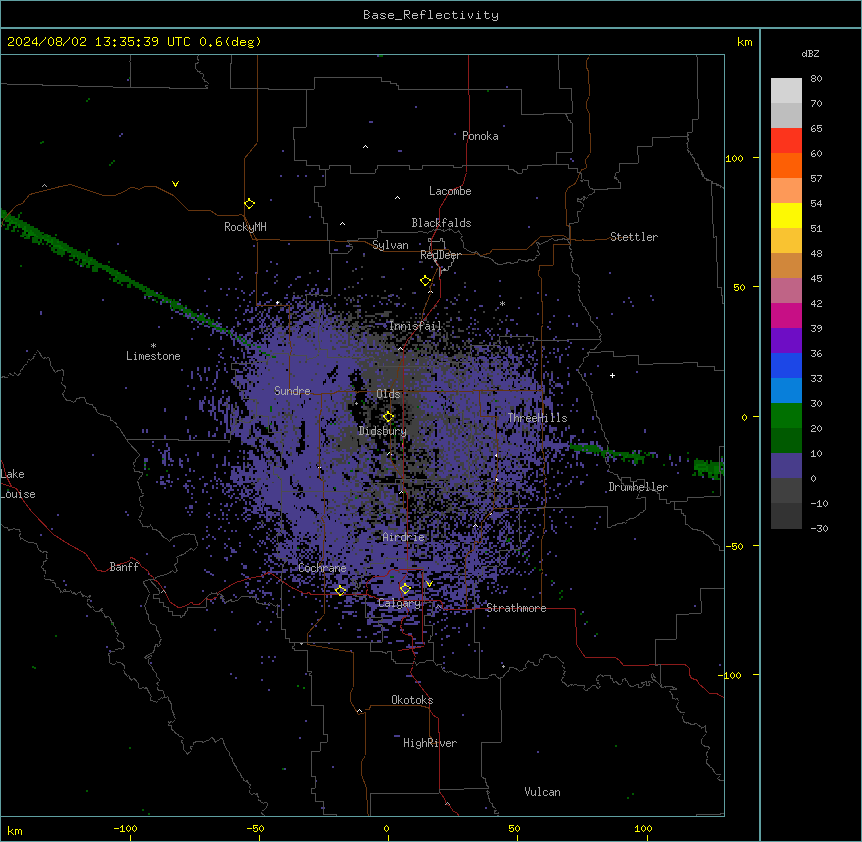This screenshot has width=862, height=842.
Task: Select the Calgary label
Action: coord(399,603)
